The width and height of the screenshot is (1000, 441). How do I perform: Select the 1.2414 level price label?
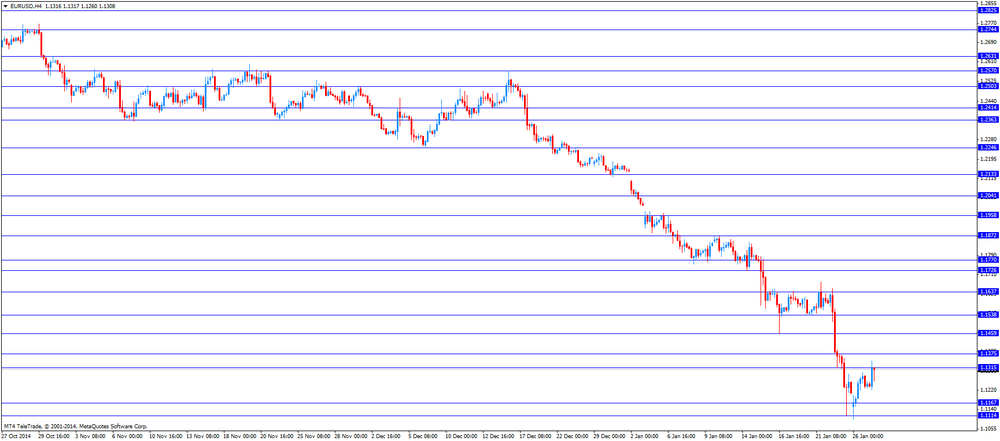coord(987,107)
